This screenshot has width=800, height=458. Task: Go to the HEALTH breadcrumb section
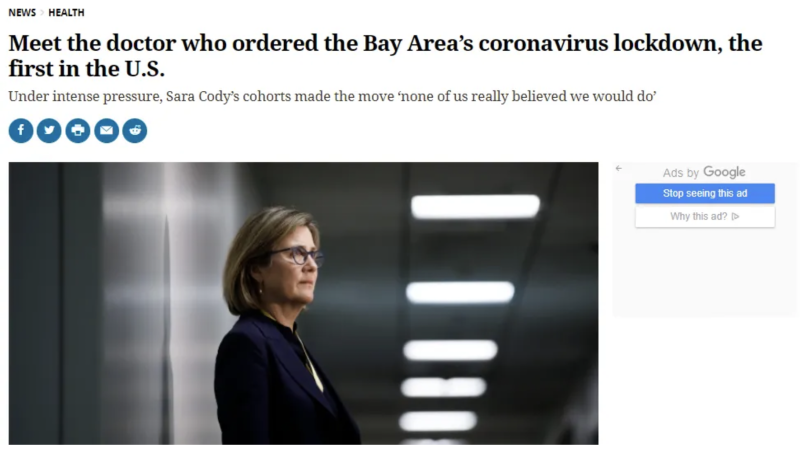(66, 13)
